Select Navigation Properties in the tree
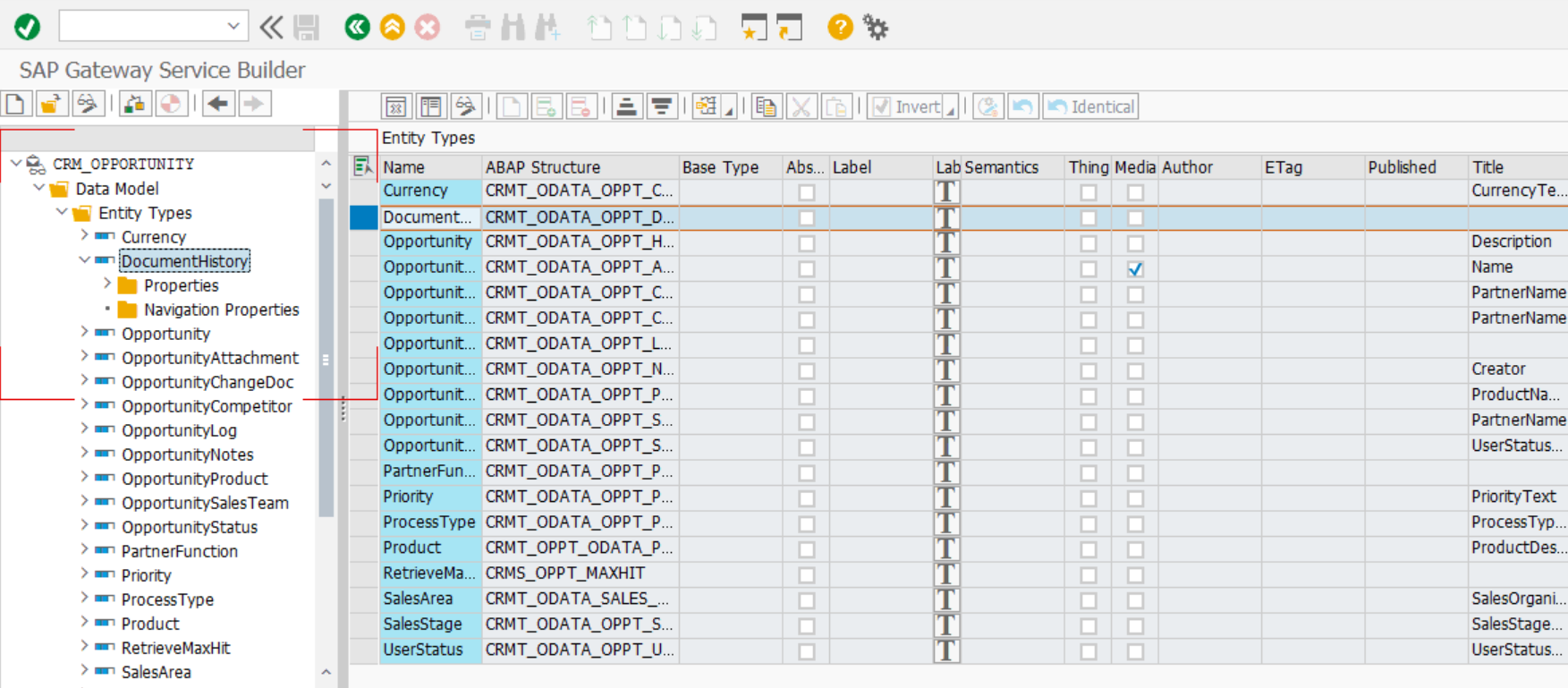 pyautogui.click(x=221, y=310)
